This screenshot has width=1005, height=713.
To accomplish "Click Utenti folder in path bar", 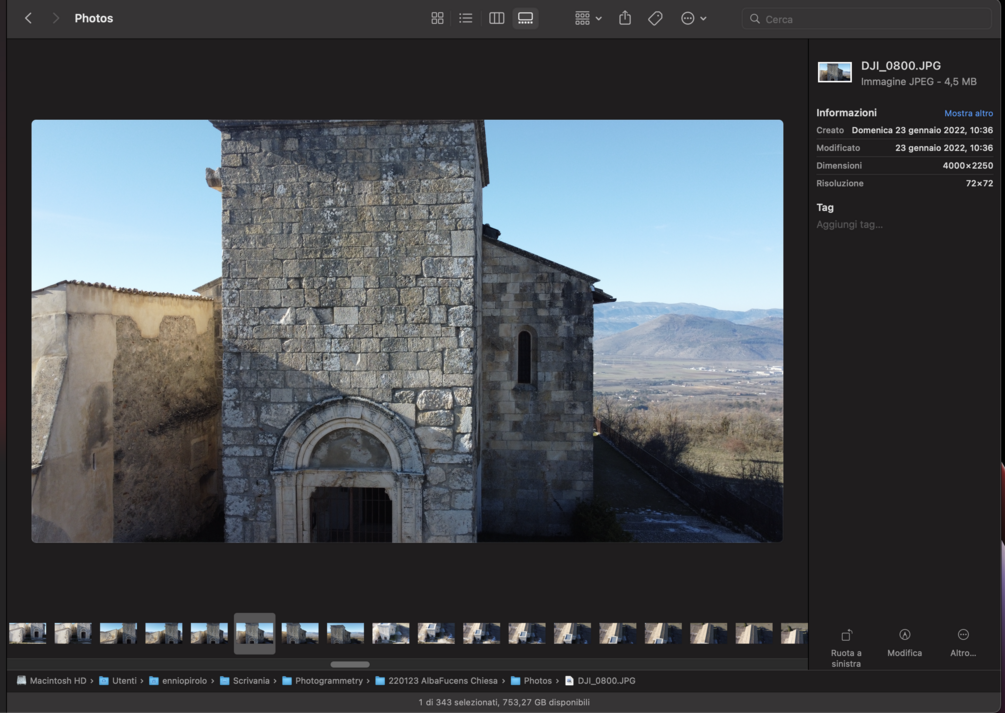I will [118, 681].
